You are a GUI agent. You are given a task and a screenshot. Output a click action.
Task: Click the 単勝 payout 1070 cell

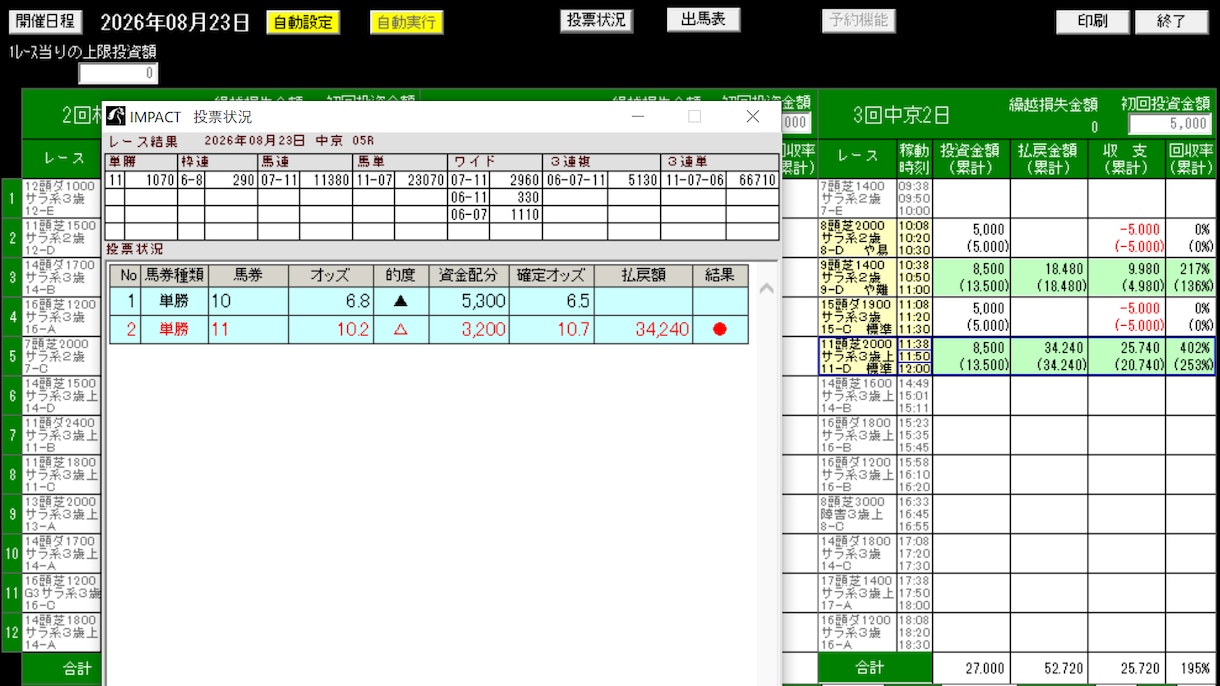(151, 180)
